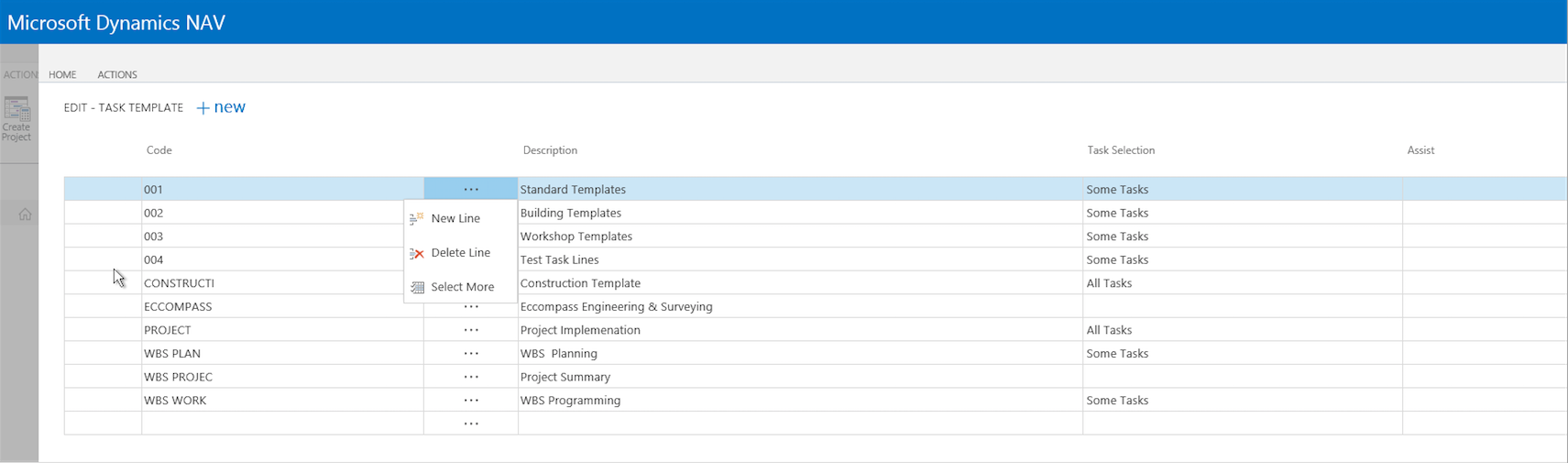1568x463 pixels.
Task: Sort by the Description column header
Action: point(550,150)
